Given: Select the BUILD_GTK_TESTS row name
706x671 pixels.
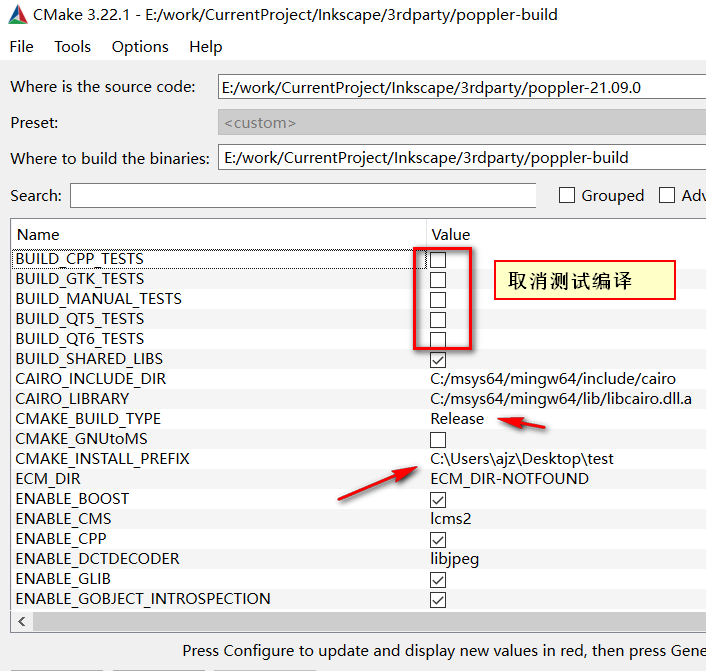Looking at the screenshot, I should click(80, 279).
